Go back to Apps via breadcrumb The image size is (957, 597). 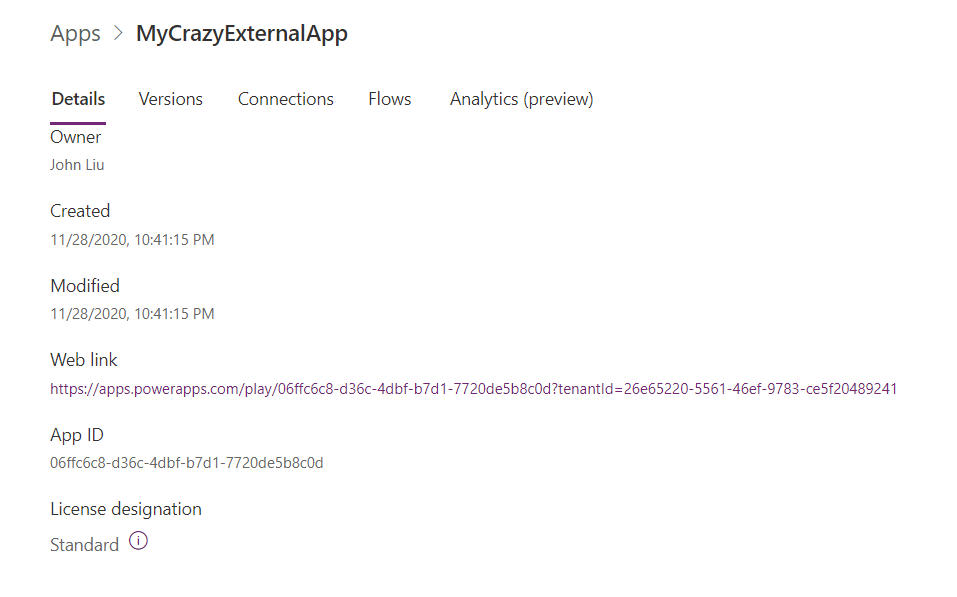[x=75, y=34]
